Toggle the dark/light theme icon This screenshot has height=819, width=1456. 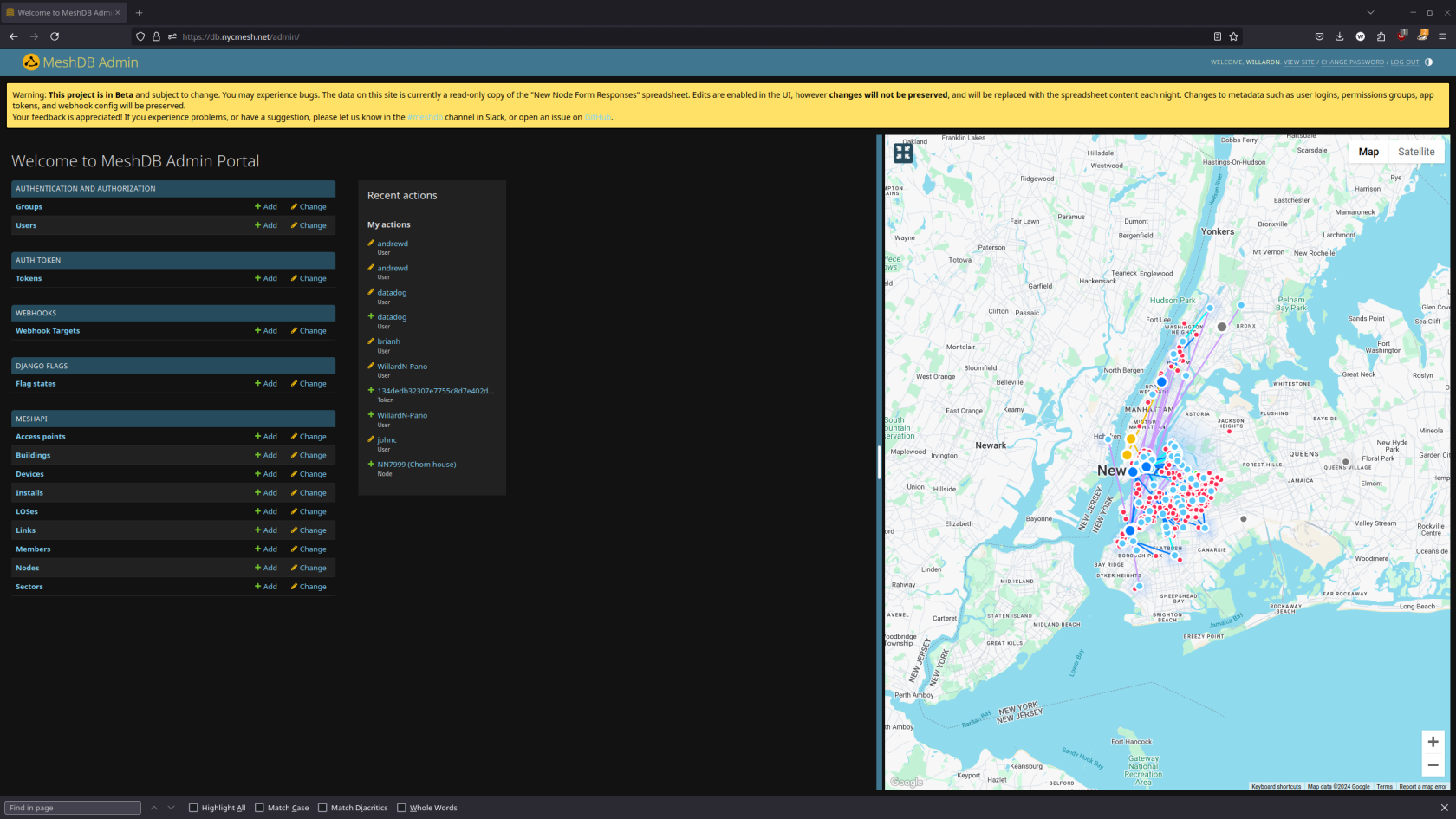1428,62
